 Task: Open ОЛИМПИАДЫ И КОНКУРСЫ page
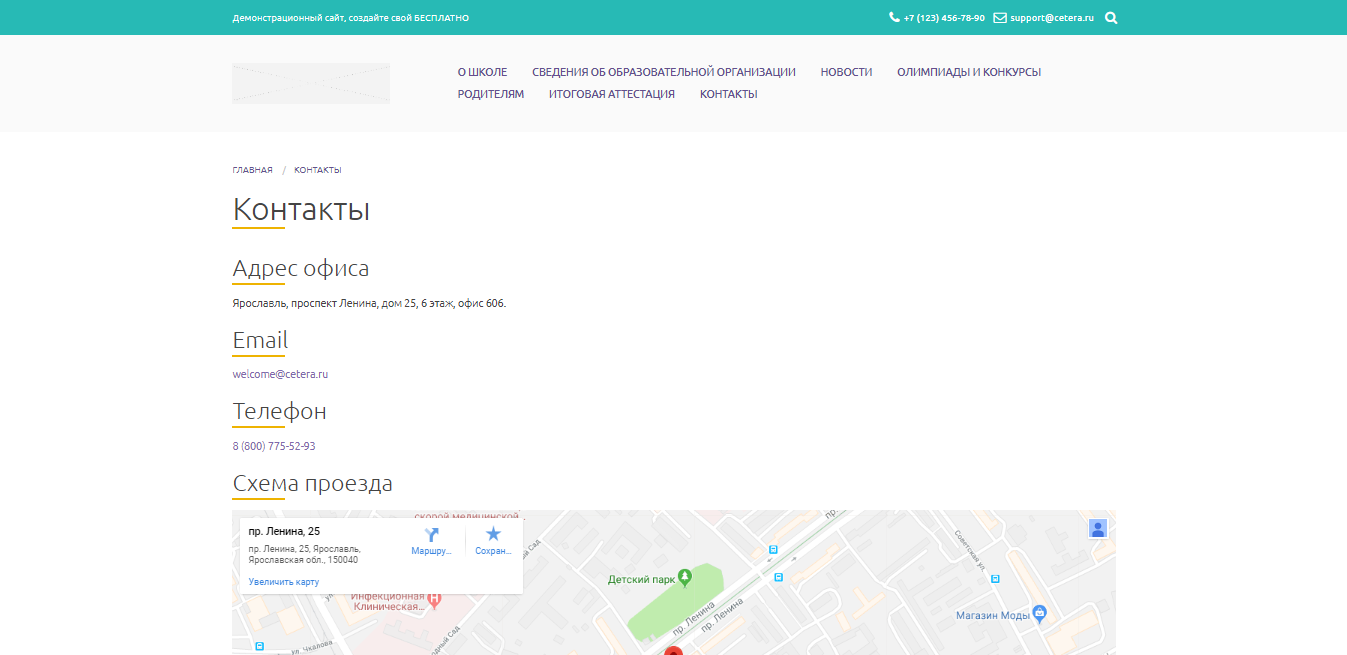969,72
